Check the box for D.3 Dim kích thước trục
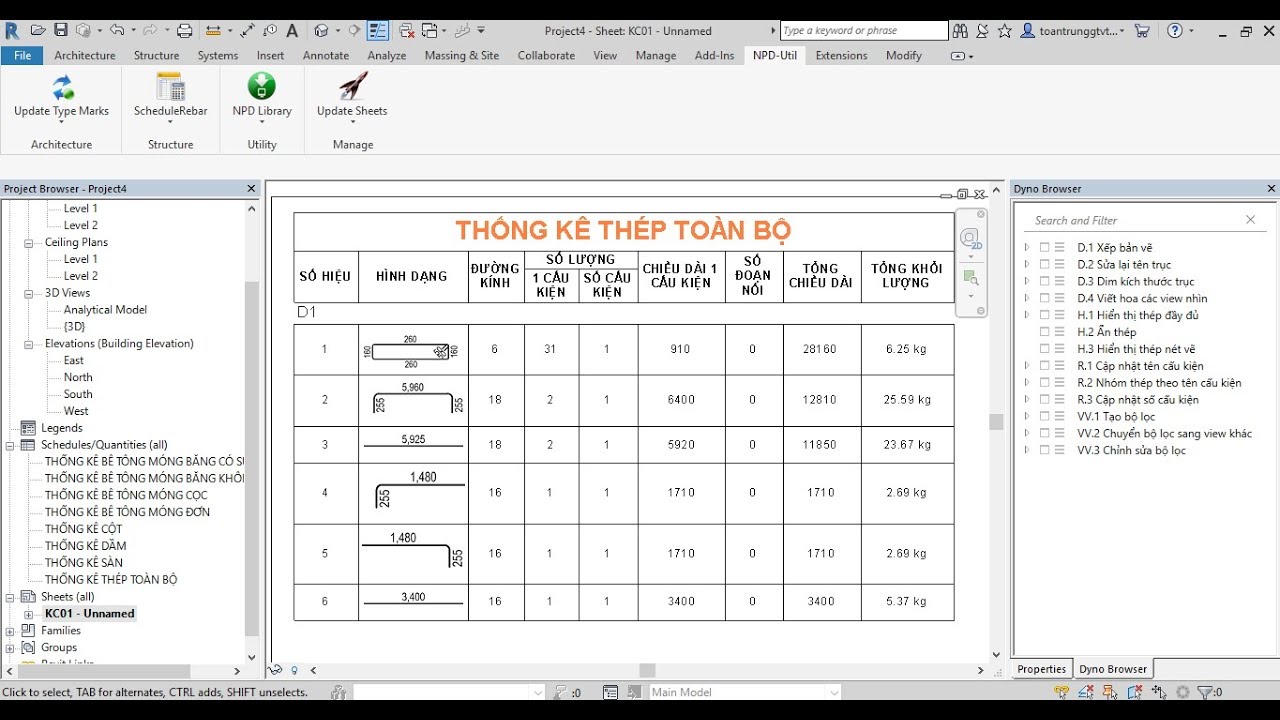This screenshot has height=720, width=1280. (x=1044, y=281)
